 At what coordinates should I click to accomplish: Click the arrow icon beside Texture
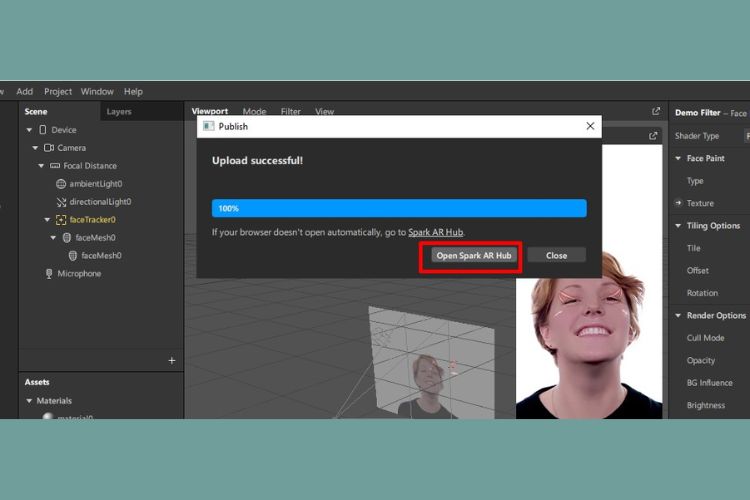pos(678,203)
